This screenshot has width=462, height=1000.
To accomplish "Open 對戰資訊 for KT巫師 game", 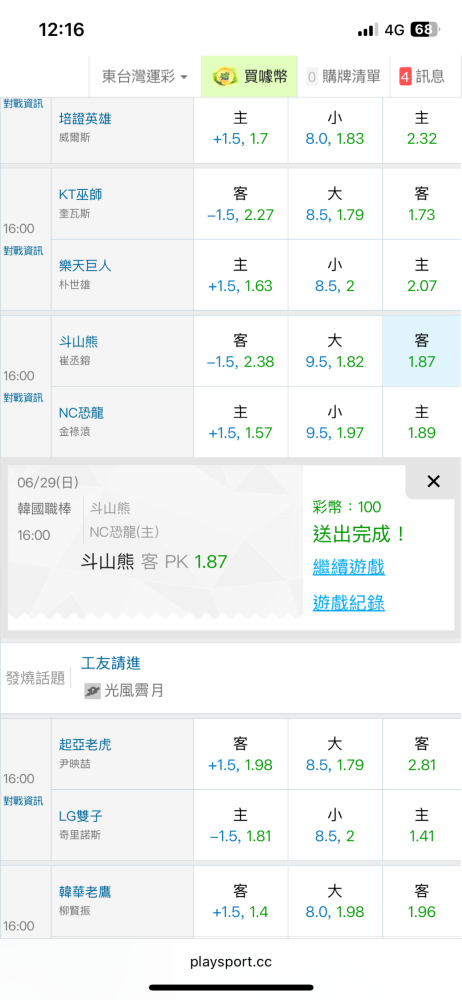I will 24,250.
